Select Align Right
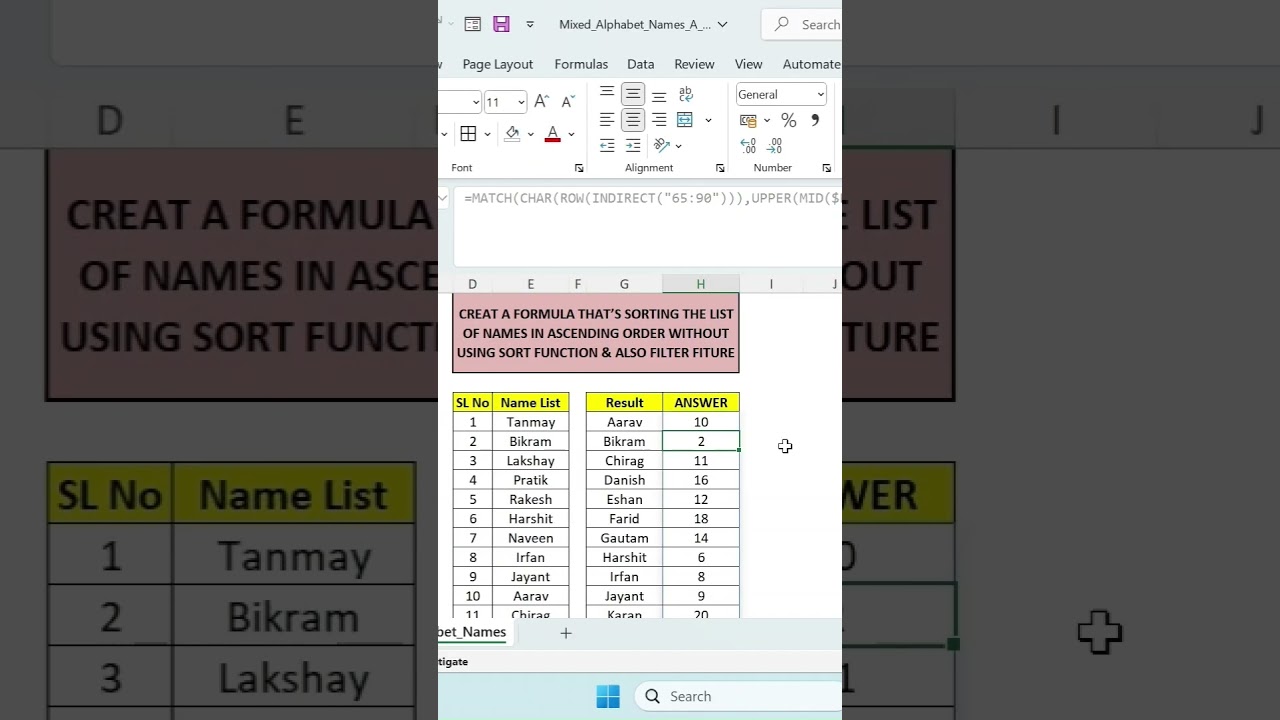The image size is (1280, 720). 659,120
